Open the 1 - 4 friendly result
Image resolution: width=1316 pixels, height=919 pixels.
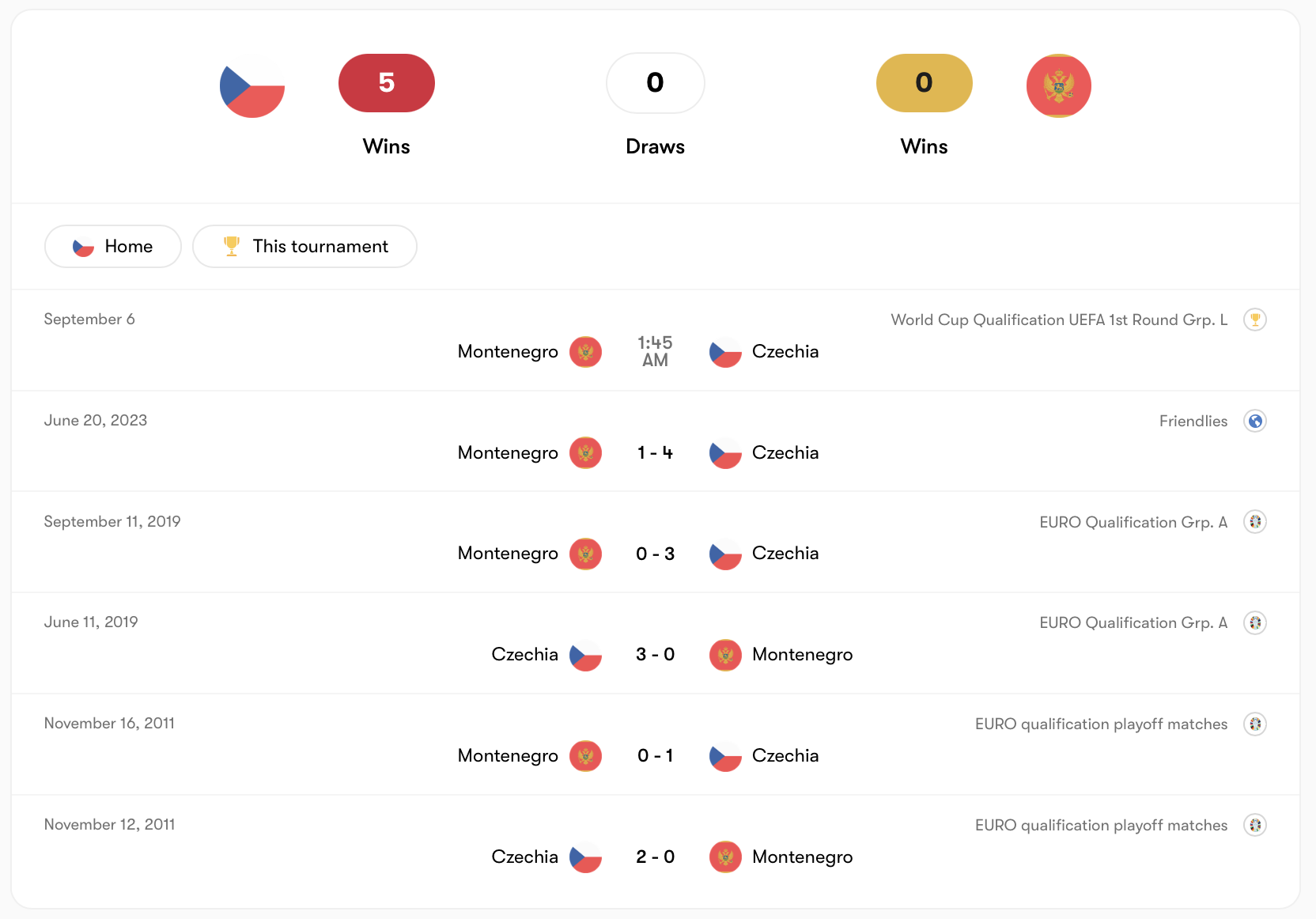pos(655,452)
